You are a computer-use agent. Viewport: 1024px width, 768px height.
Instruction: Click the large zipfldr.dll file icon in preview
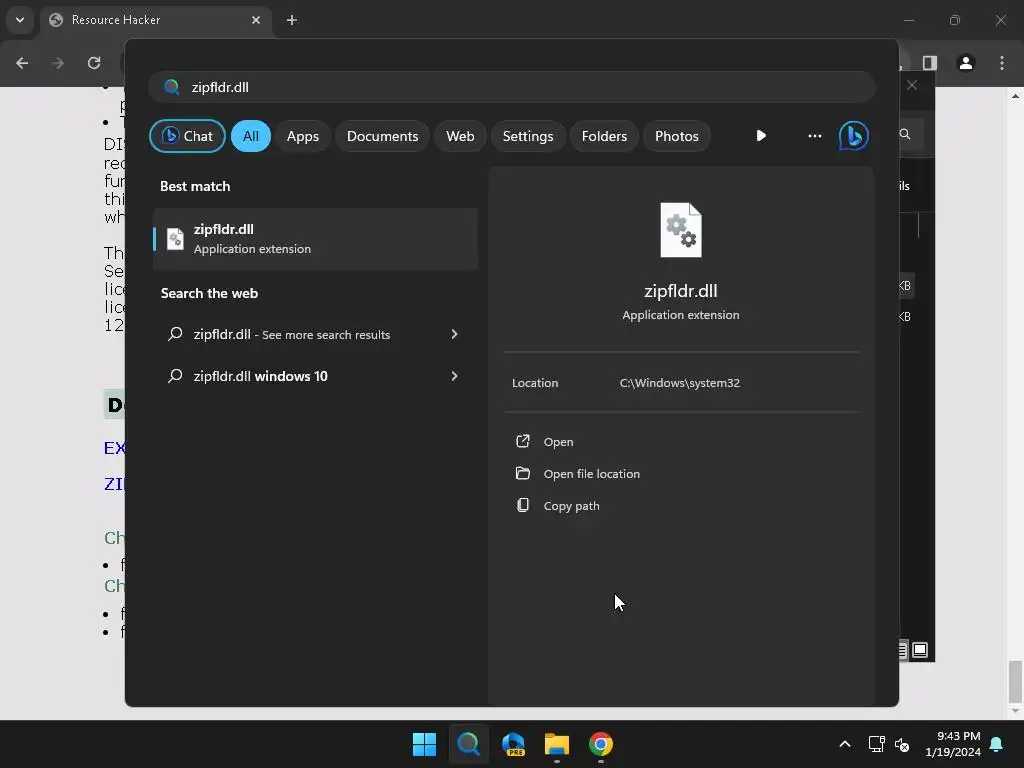coord(680,230)
